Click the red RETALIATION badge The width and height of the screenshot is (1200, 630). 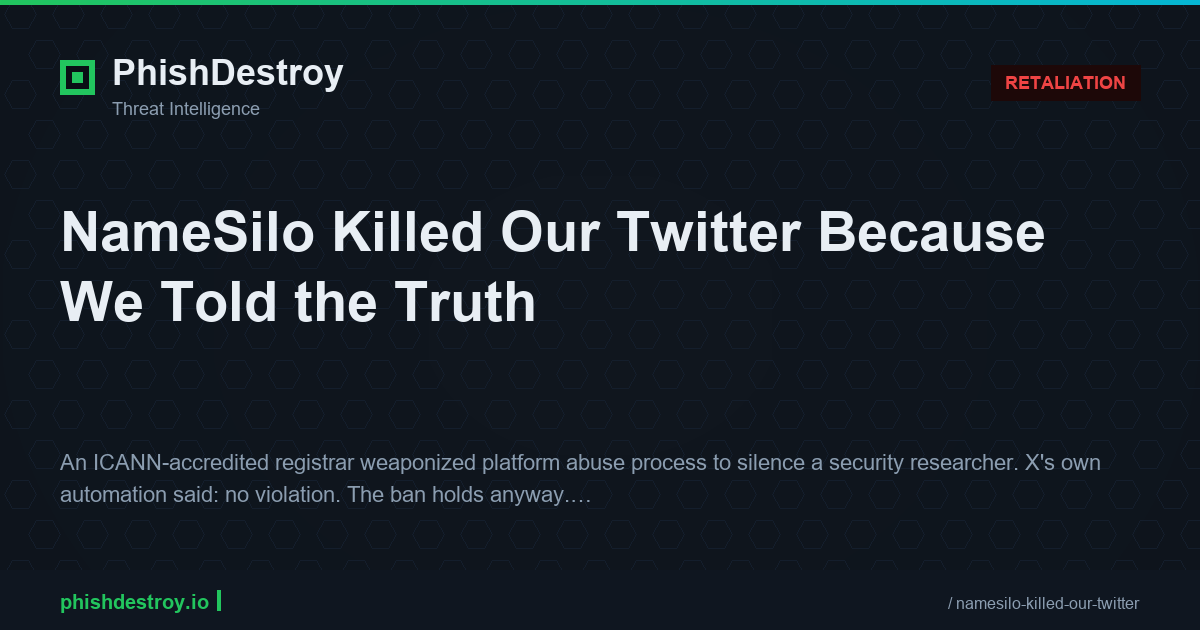[1065, 83]
